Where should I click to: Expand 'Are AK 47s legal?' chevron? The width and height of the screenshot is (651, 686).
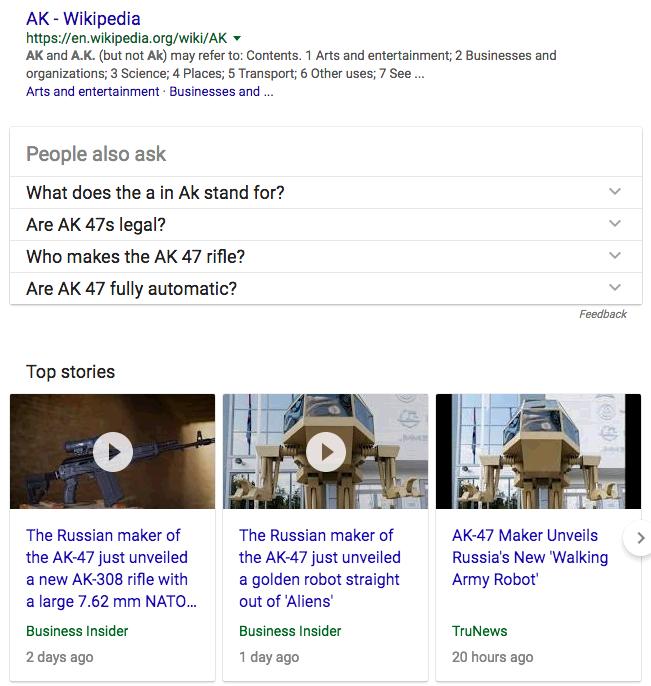(615, 224)
